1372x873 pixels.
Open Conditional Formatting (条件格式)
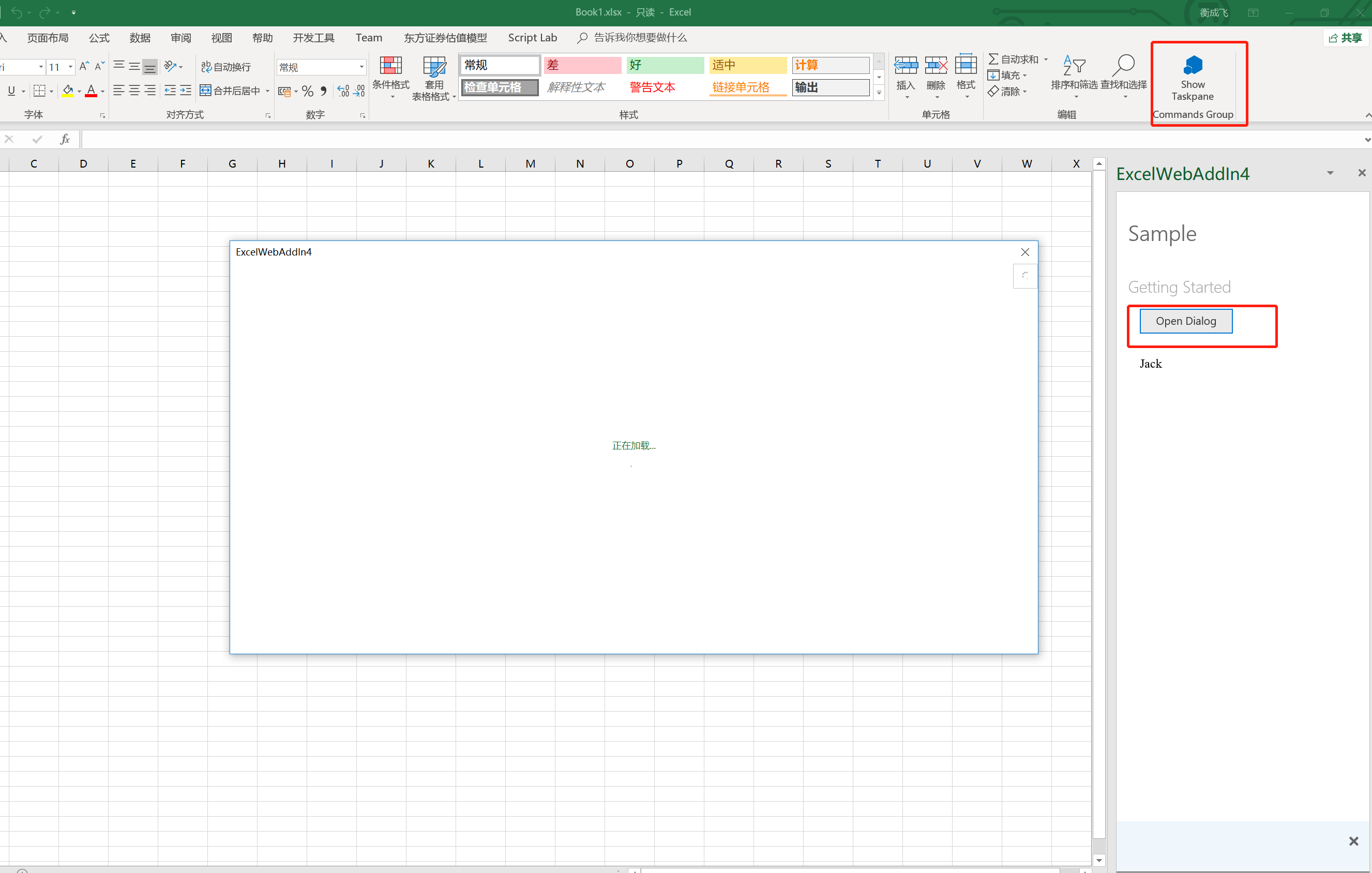coord(391,78)
